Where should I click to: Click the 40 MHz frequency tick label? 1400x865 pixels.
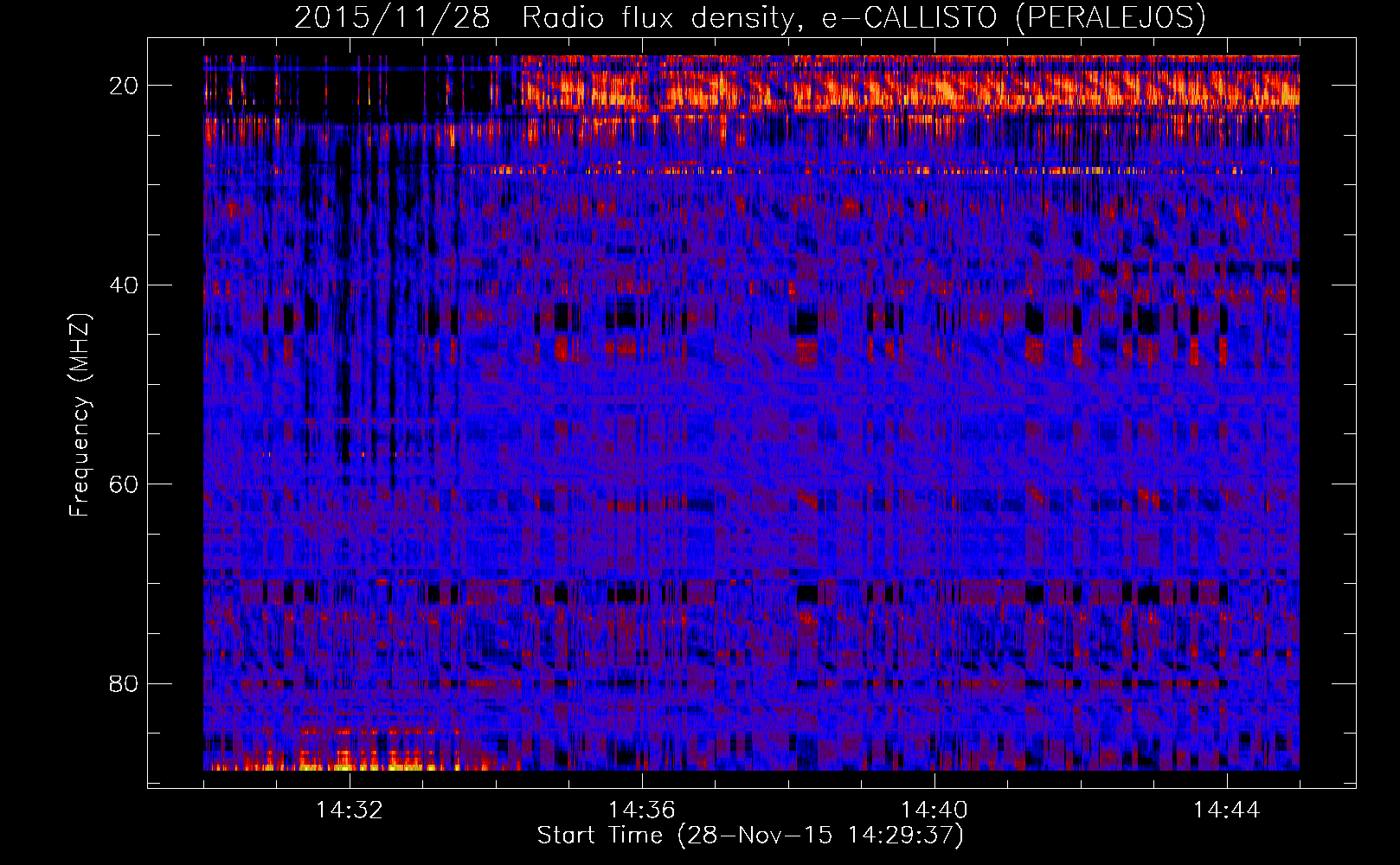coord(125,285)
